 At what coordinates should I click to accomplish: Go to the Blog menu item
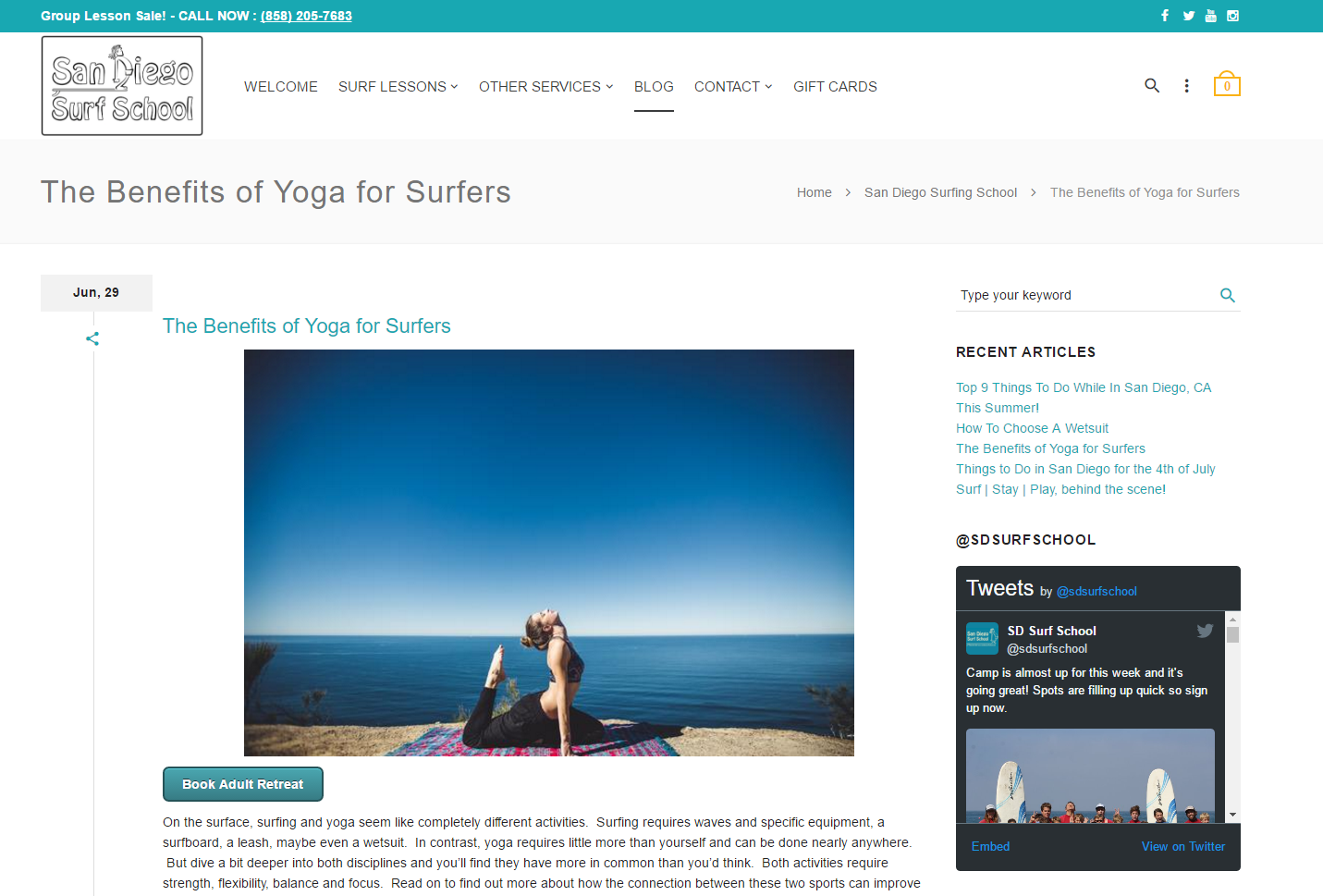pyautogui.click(x=654, y=87)
